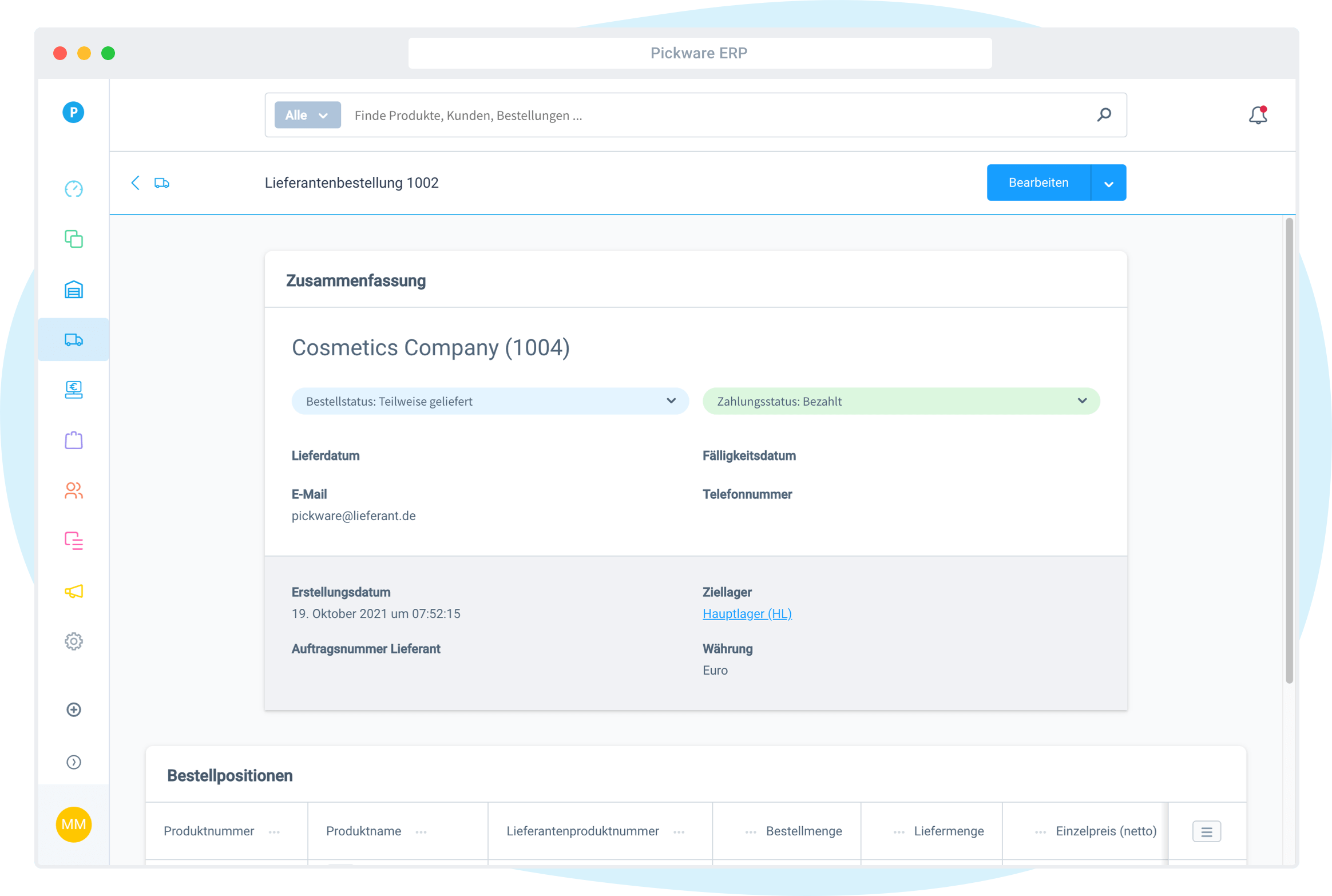Open the settings gear icon in sidebar

73,641
